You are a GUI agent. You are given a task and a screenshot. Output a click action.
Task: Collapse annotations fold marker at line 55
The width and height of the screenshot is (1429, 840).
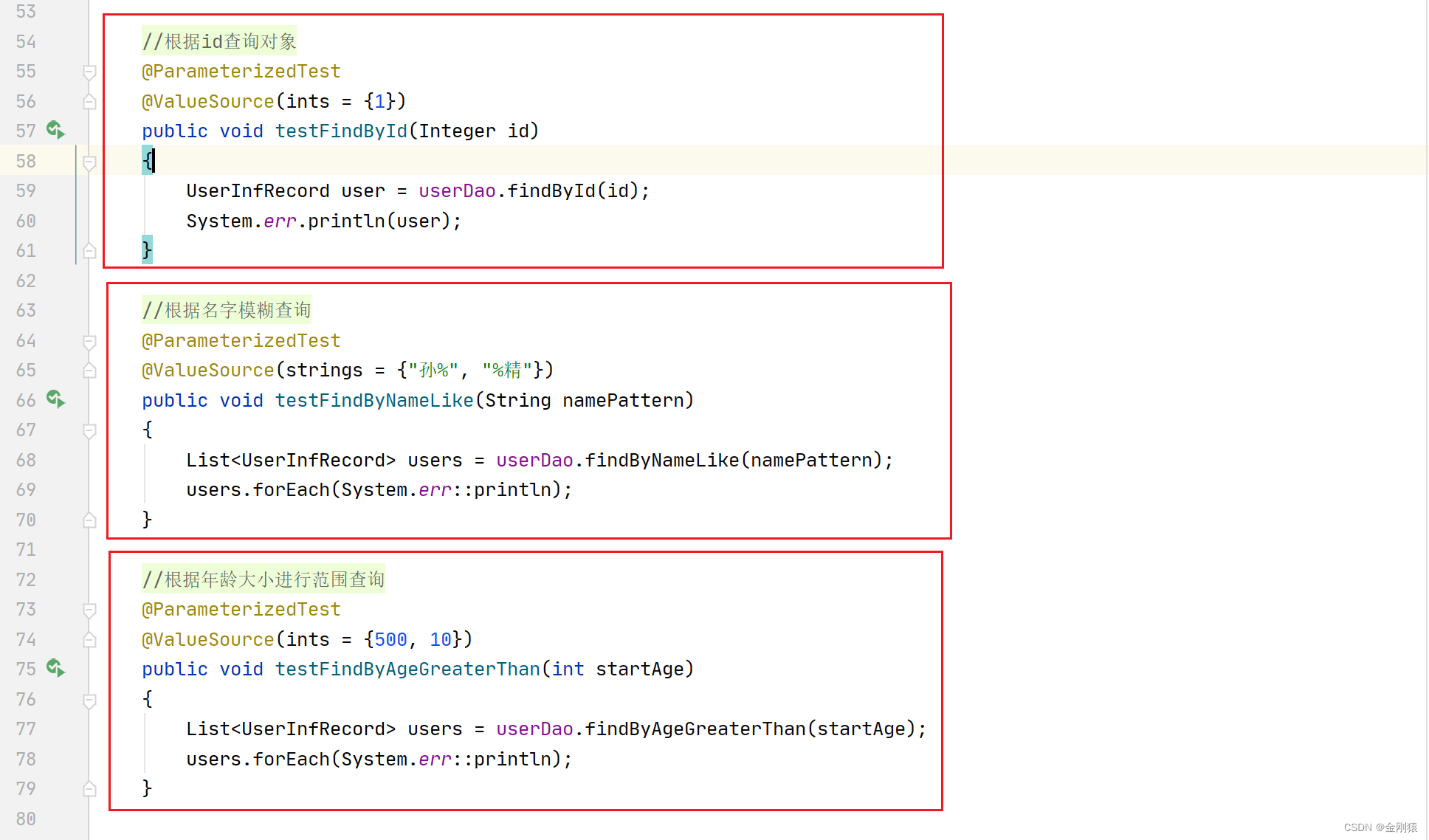click(89, 72)
